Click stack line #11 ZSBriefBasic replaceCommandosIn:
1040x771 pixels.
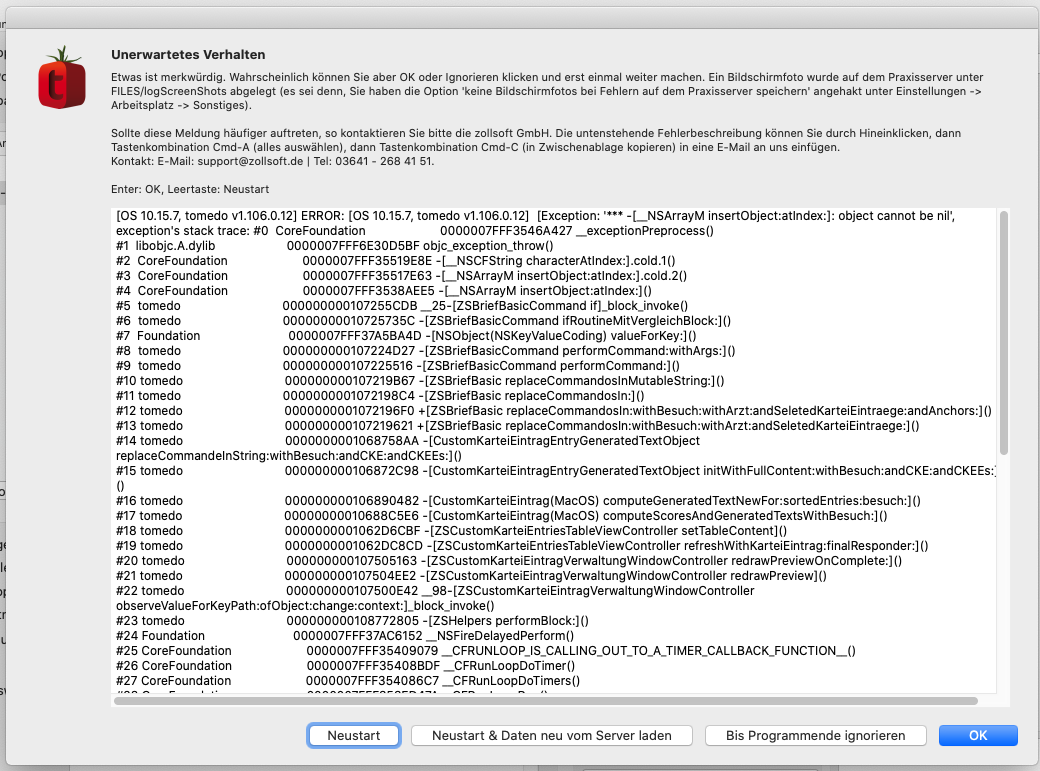(380, 395)
